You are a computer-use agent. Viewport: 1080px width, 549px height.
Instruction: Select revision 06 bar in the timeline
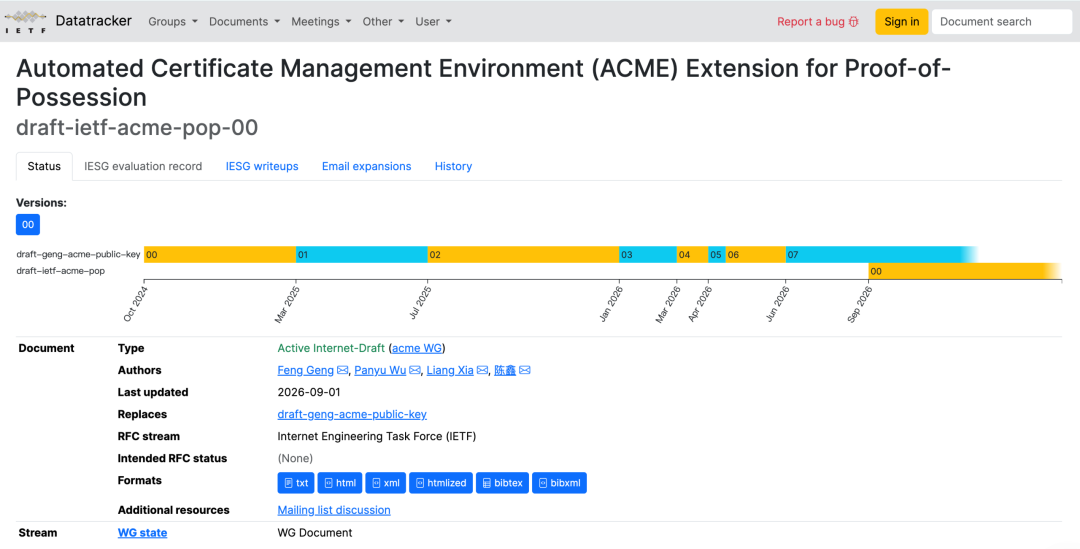click(x=756, y=255)
